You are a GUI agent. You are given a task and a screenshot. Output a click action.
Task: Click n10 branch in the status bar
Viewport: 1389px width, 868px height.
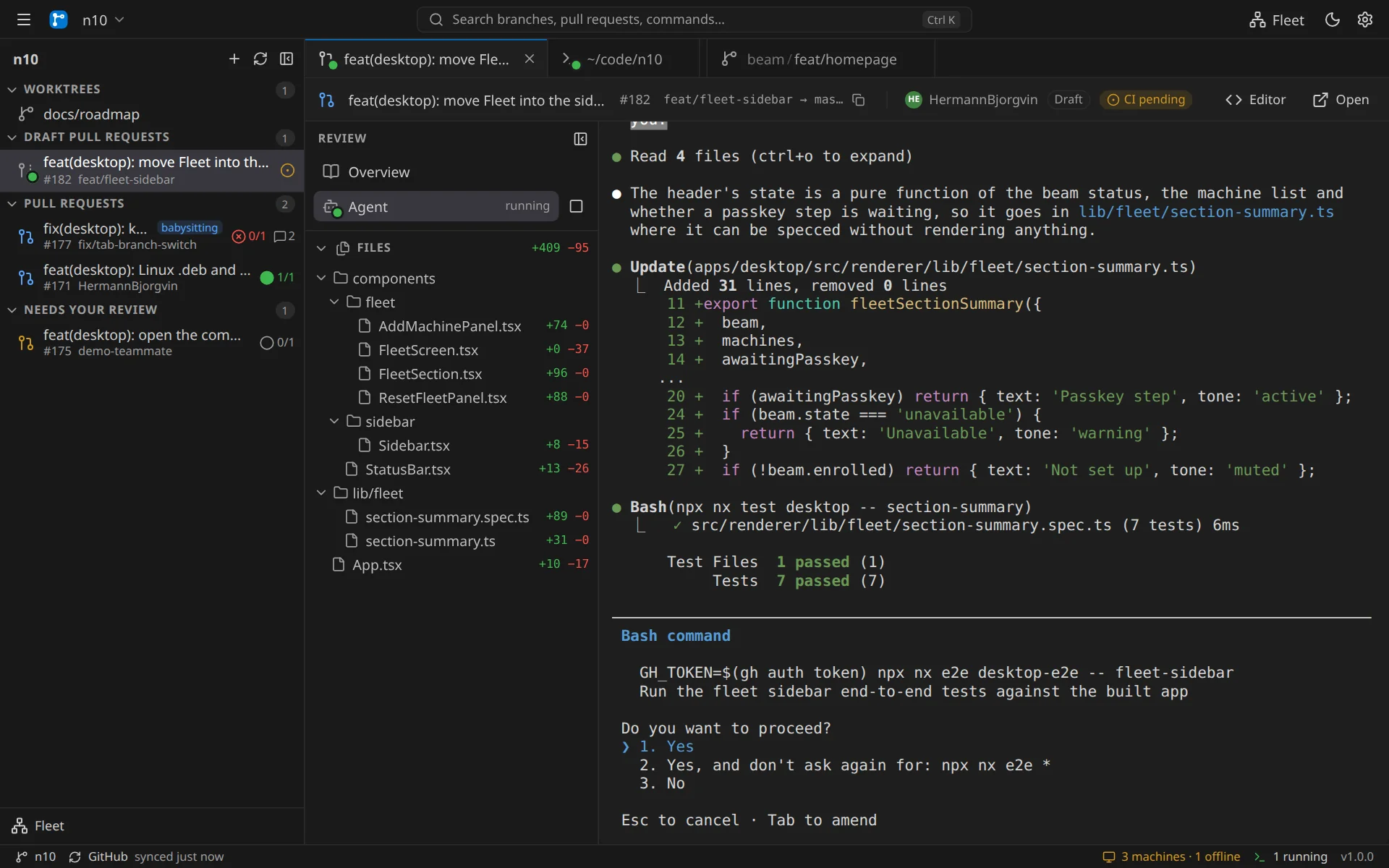36,856
